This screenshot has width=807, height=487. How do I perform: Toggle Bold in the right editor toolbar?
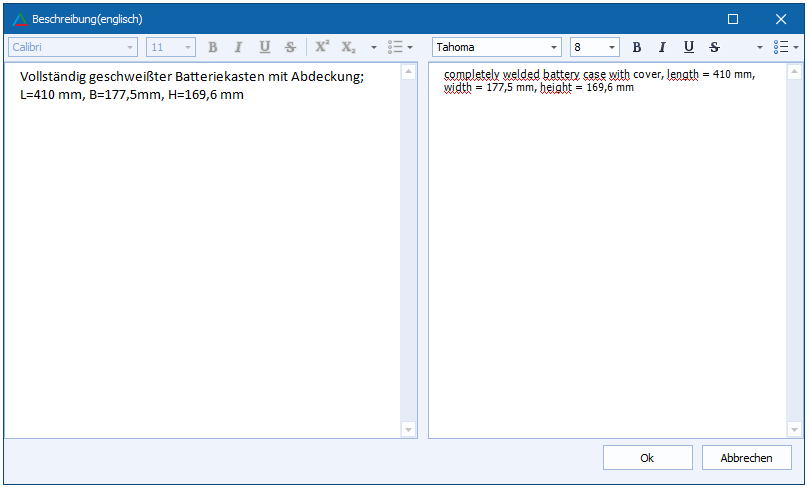(637, 47)
